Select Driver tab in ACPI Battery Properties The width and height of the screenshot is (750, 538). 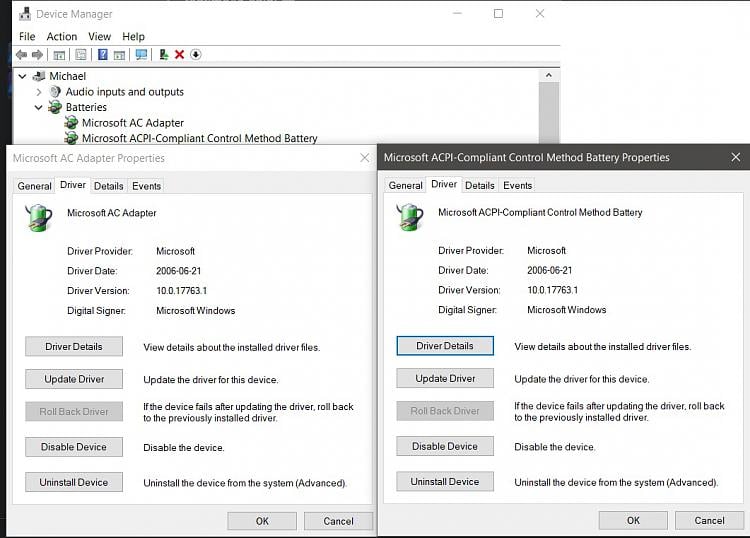(444, 184)
